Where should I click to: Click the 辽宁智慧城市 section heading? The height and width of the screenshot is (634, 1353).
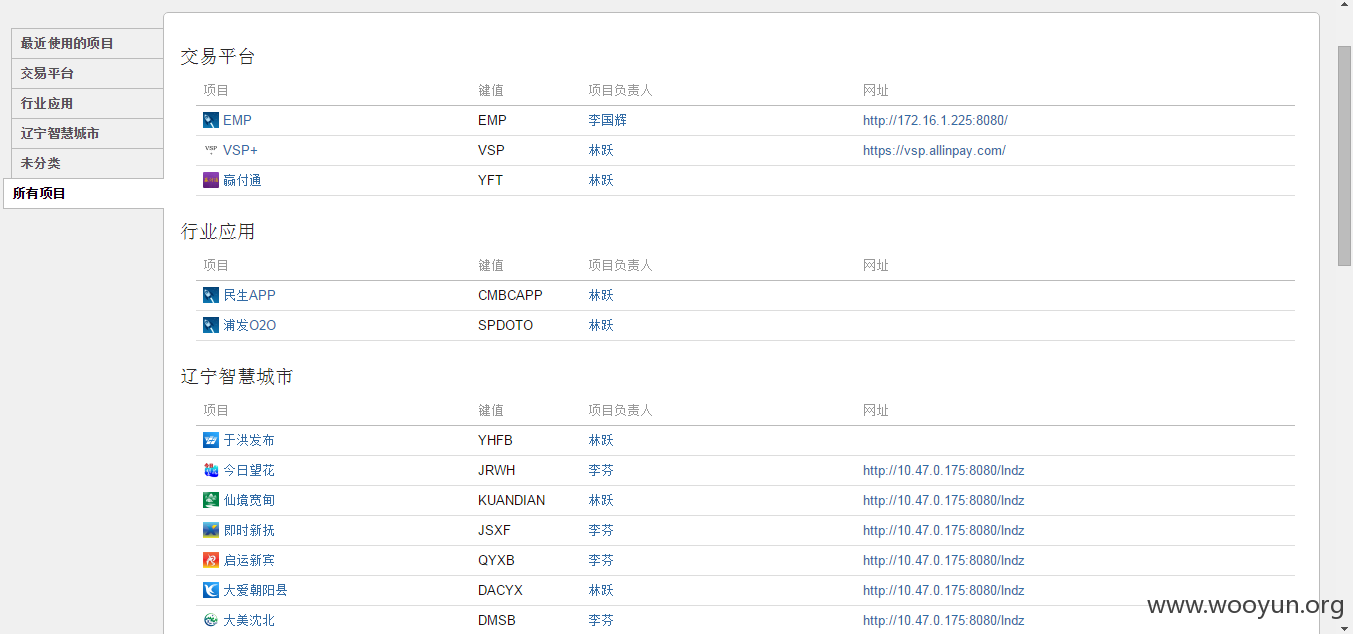tap(237, 377)
